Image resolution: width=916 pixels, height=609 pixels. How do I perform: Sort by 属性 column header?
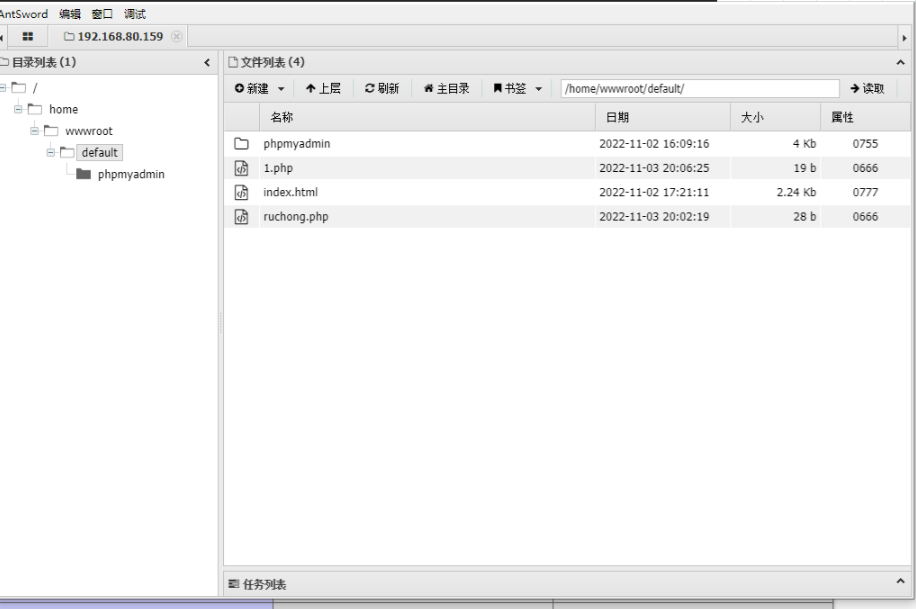(842, 117)
